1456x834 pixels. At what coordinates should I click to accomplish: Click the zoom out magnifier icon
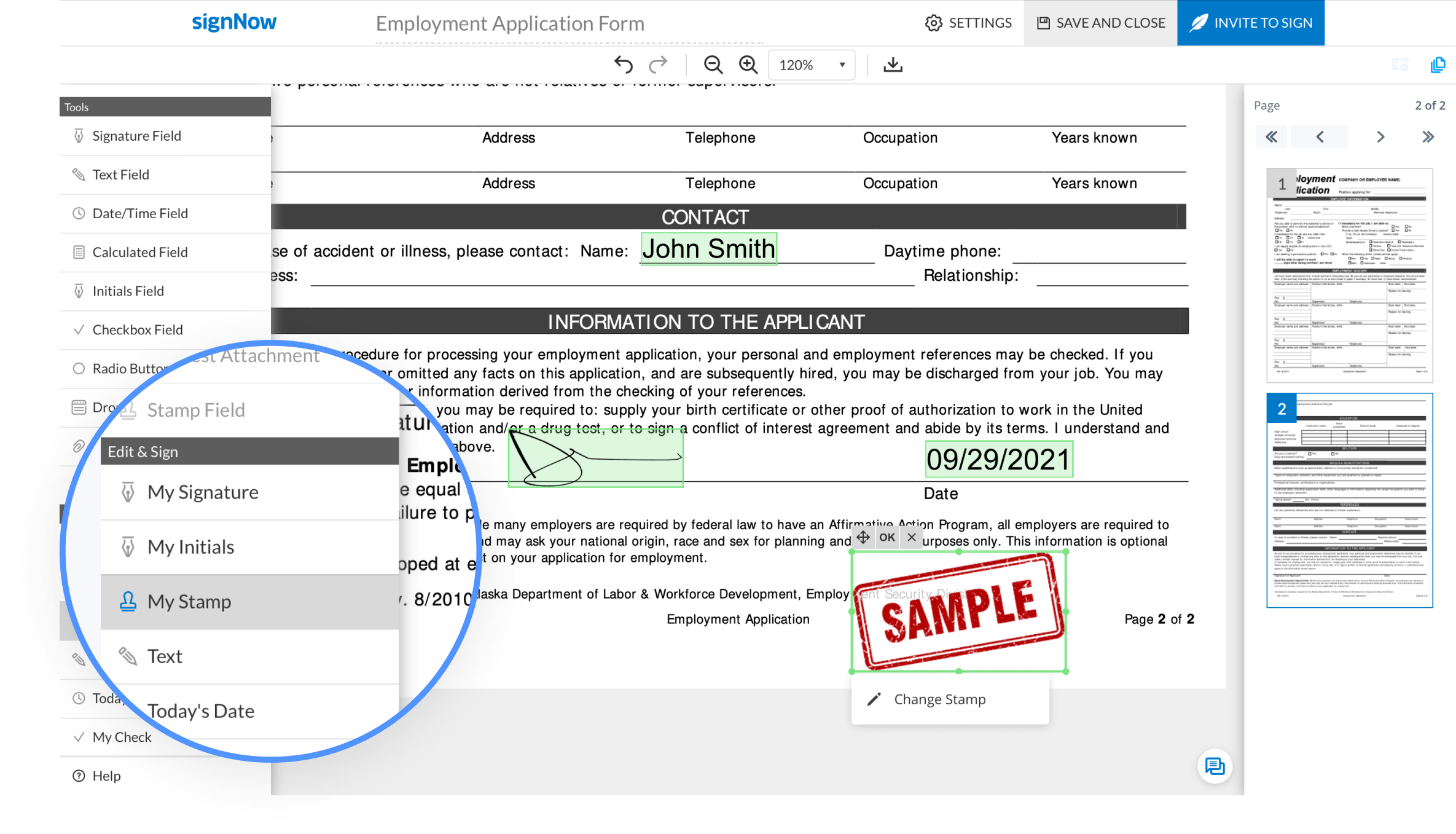coord(713,65)
